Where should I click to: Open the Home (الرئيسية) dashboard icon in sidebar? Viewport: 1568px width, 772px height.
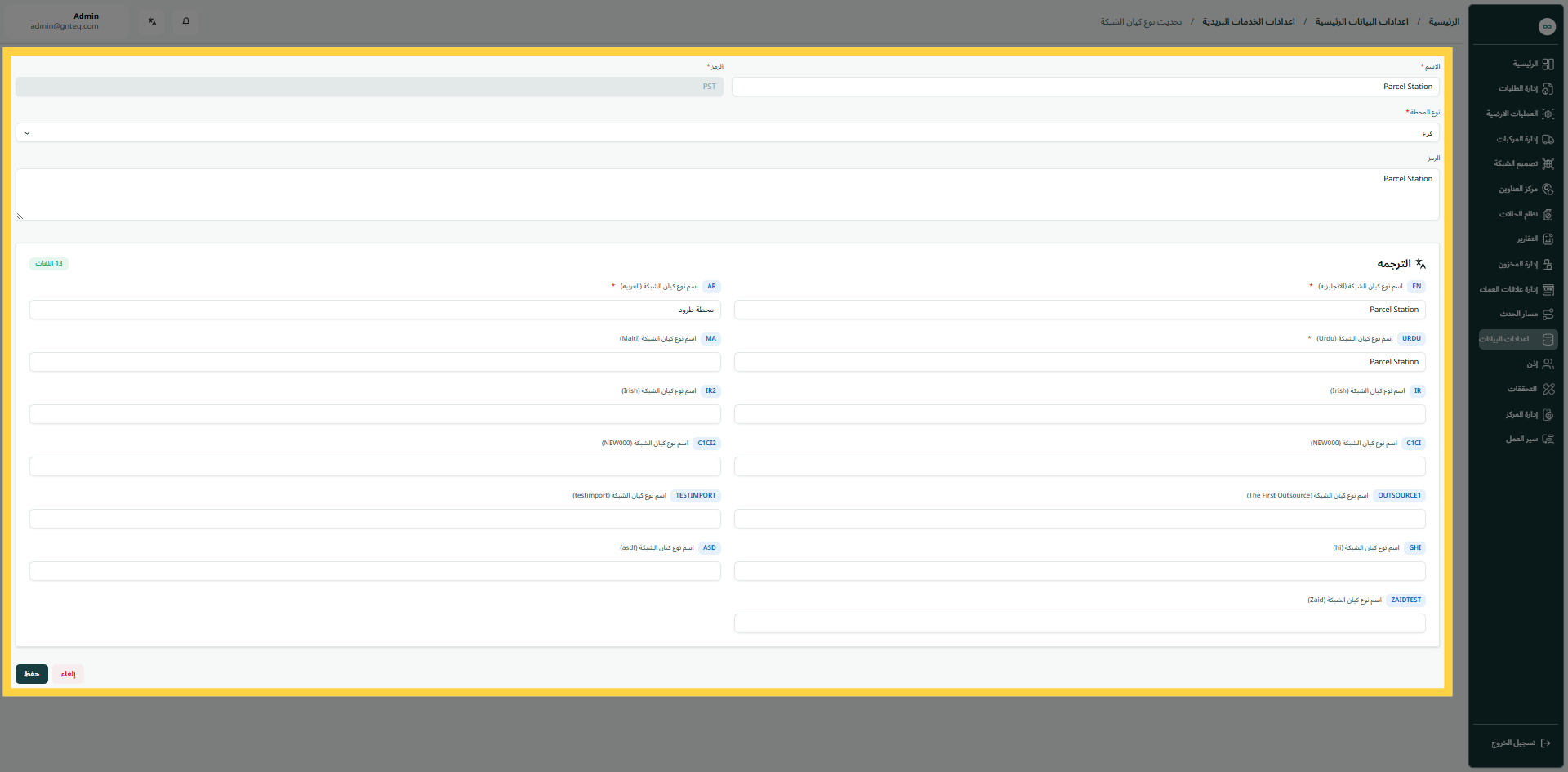(x=1548, y=64)
